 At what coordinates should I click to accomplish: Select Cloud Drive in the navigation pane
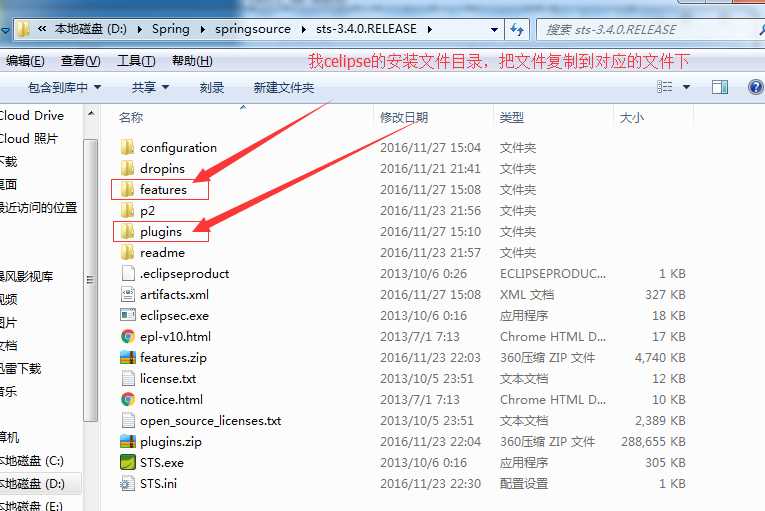click(32, 116)
